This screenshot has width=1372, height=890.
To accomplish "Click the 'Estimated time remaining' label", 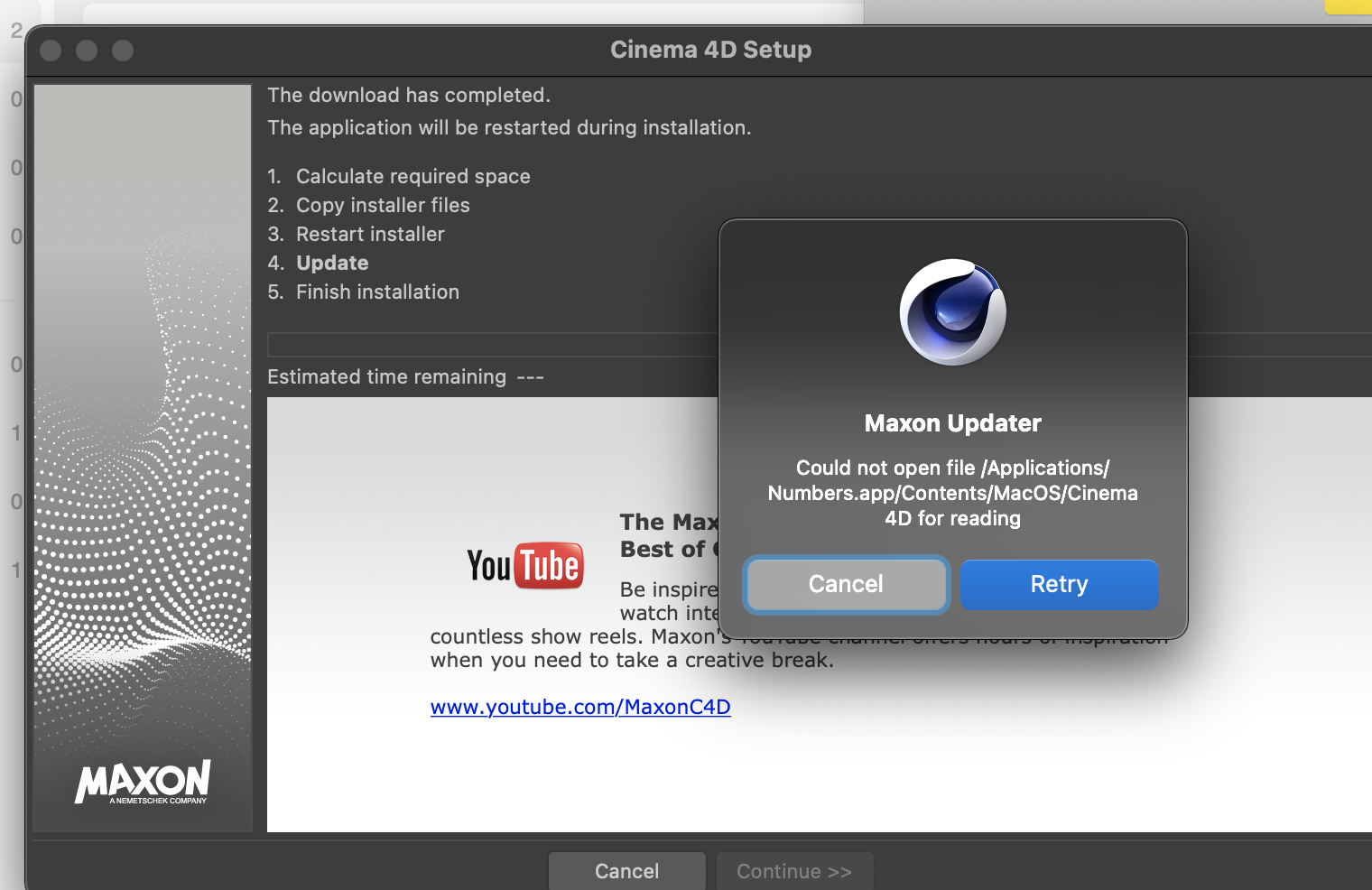I will 386,376.
